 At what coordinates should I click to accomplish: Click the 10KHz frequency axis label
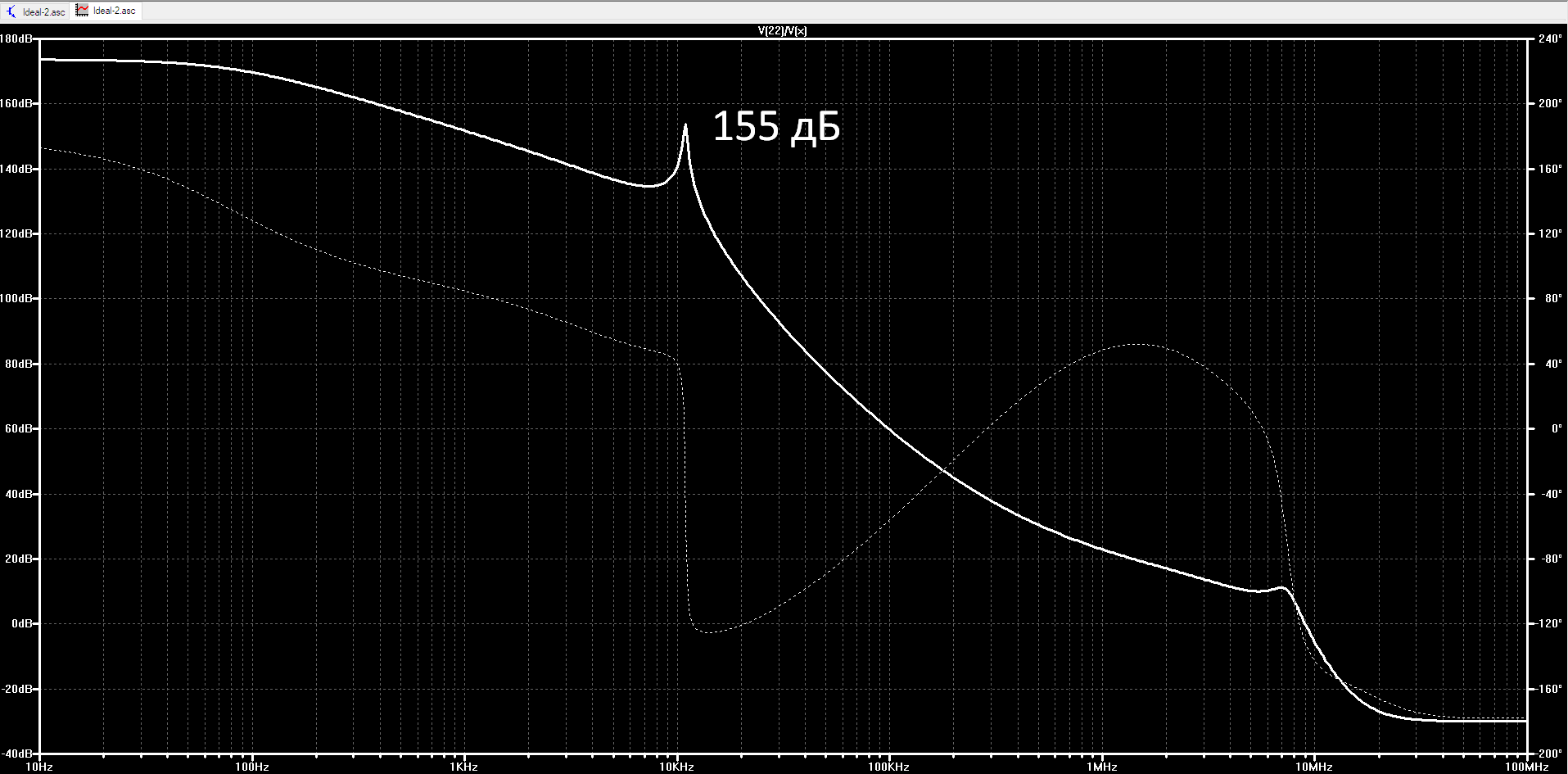click(x=677, y=767)
